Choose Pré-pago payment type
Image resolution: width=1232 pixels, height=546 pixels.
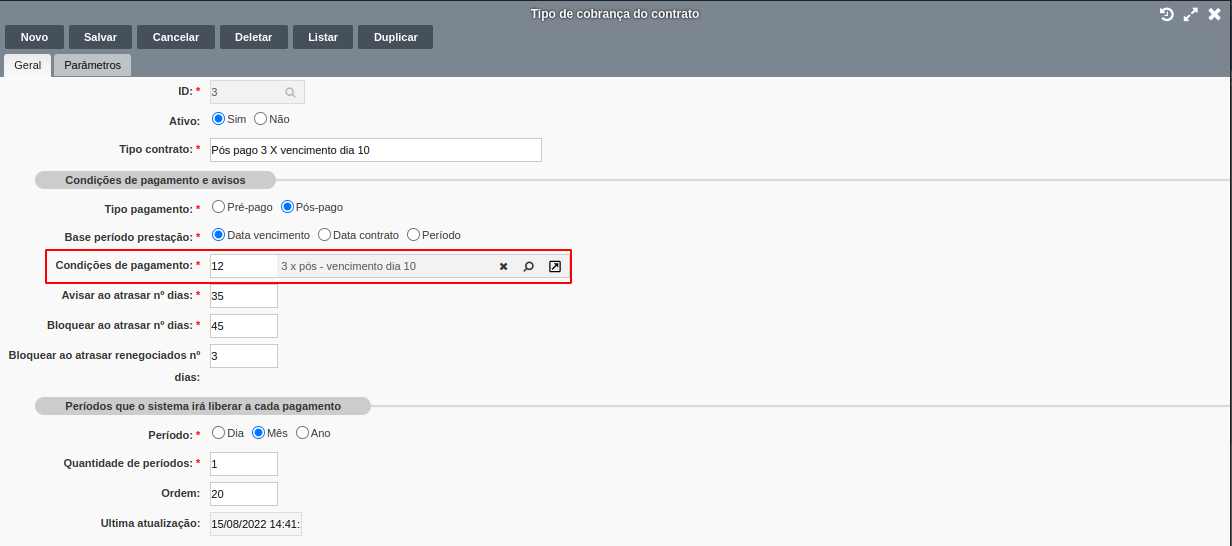pos(219,207)
